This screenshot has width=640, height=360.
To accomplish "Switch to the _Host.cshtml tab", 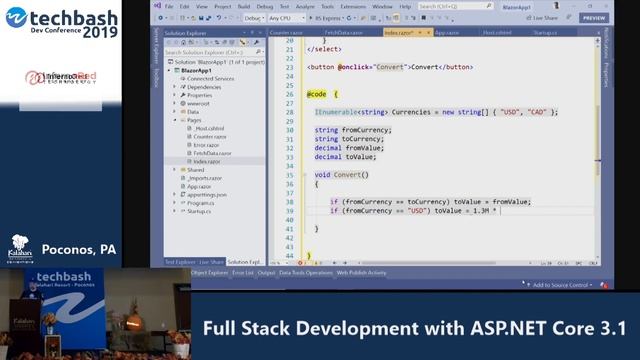I will 497,33.
